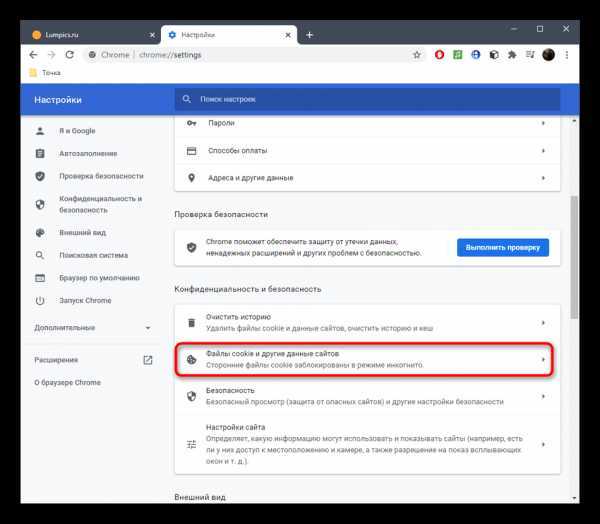The height and width of the screenshot is (524, 600).
Task: Click the card icon beside Способы оплаты
Action: point(191,151)
